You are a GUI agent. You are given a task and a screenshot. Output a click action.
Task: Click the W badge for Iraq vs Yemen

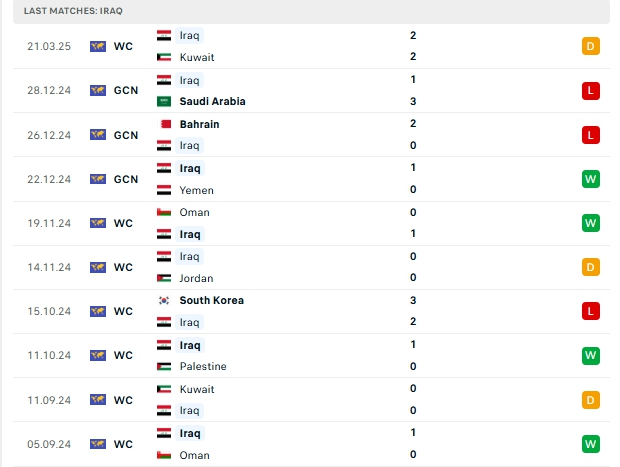click(590, 179)
